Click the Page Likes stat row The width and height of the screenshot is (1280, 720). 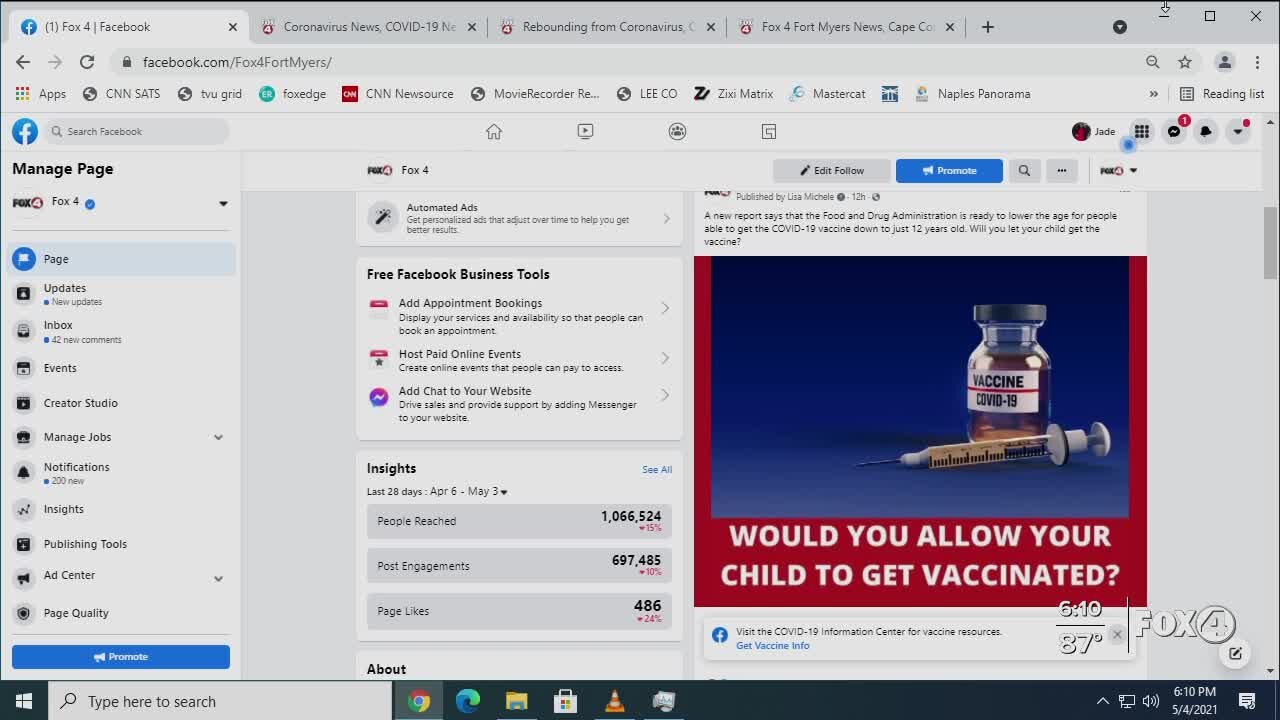519,611
